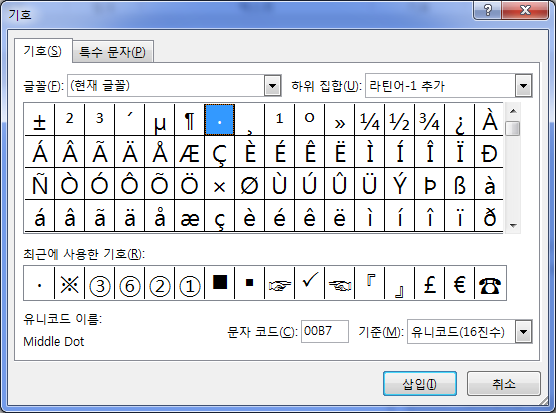Pick the recent middle dot symbol
Viewport: 556px width, 413px height.
tap(39, 283)
